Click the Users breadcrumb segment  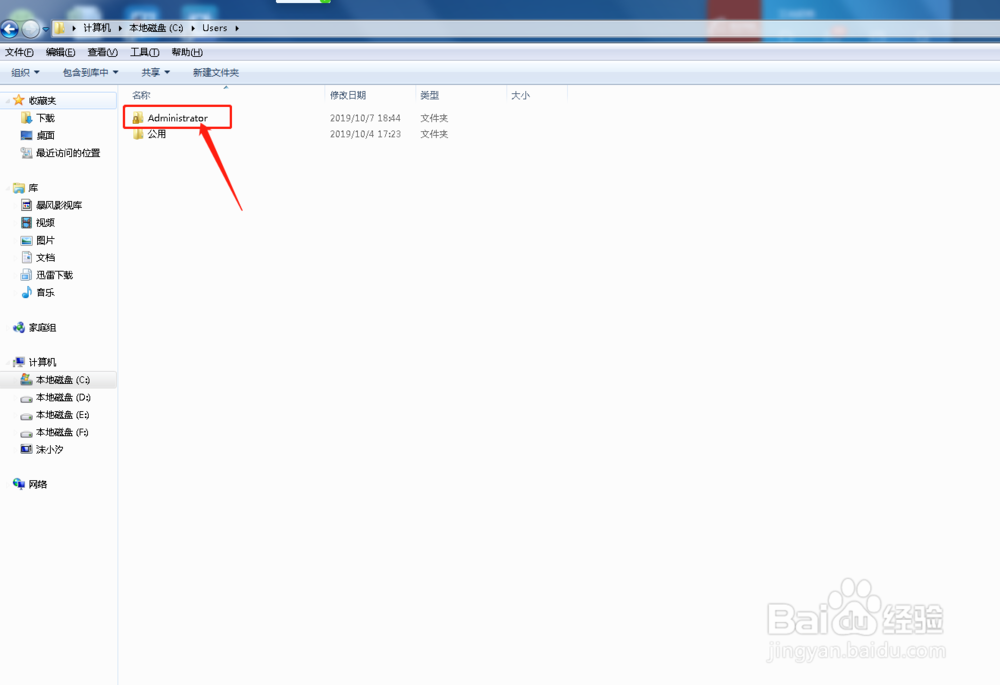pyautogui.click(x=215, y=28)
